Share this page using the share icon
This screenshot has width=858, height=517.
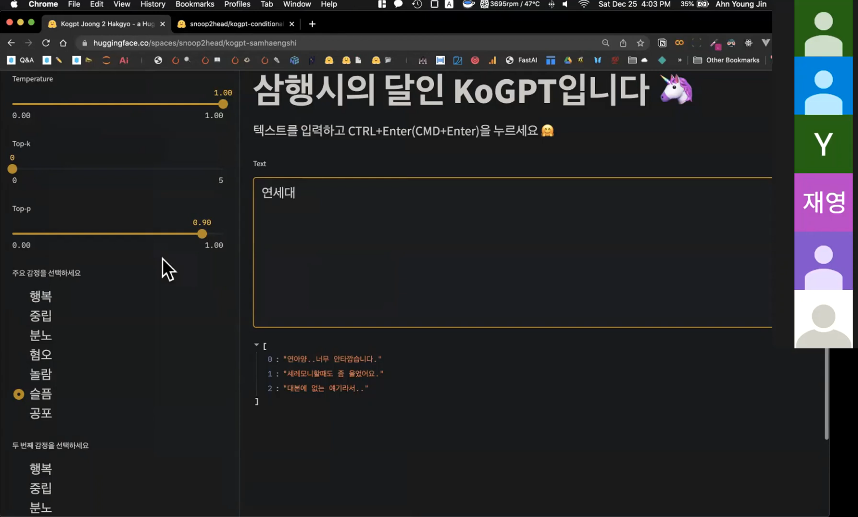623,43
